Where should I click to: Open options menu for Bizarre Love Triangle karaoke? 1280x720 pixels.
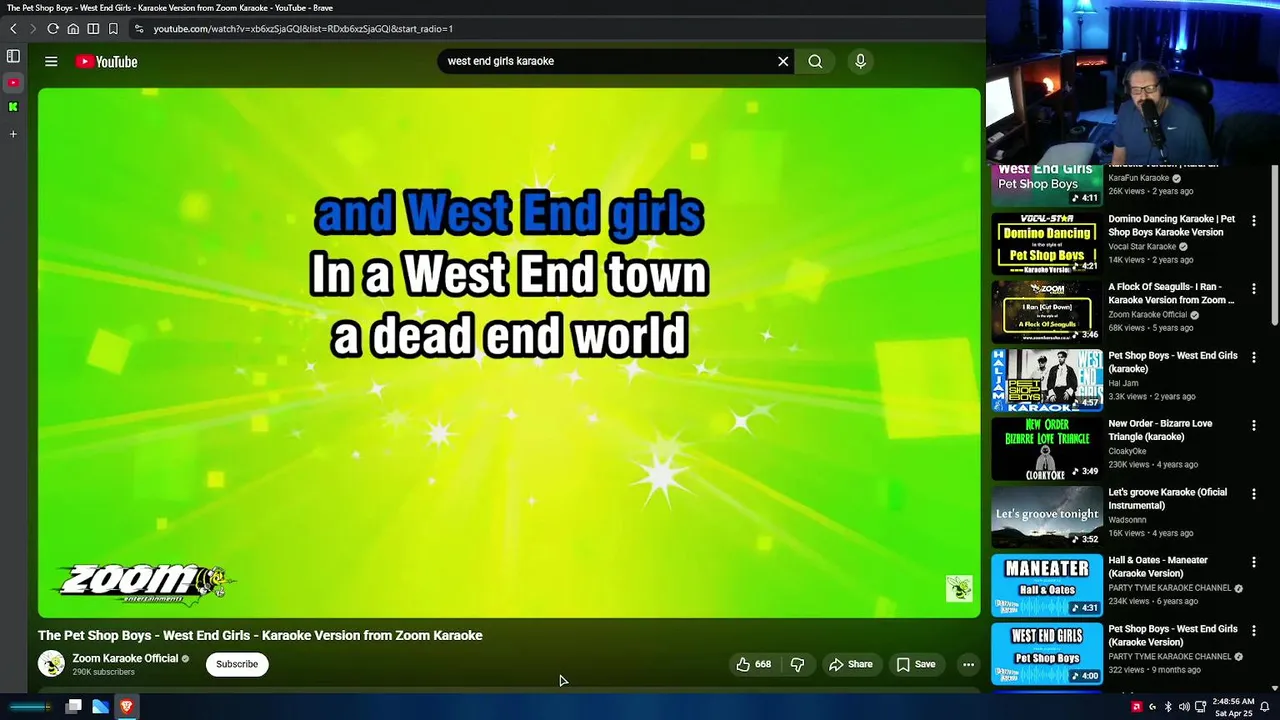pos(1253,425)
